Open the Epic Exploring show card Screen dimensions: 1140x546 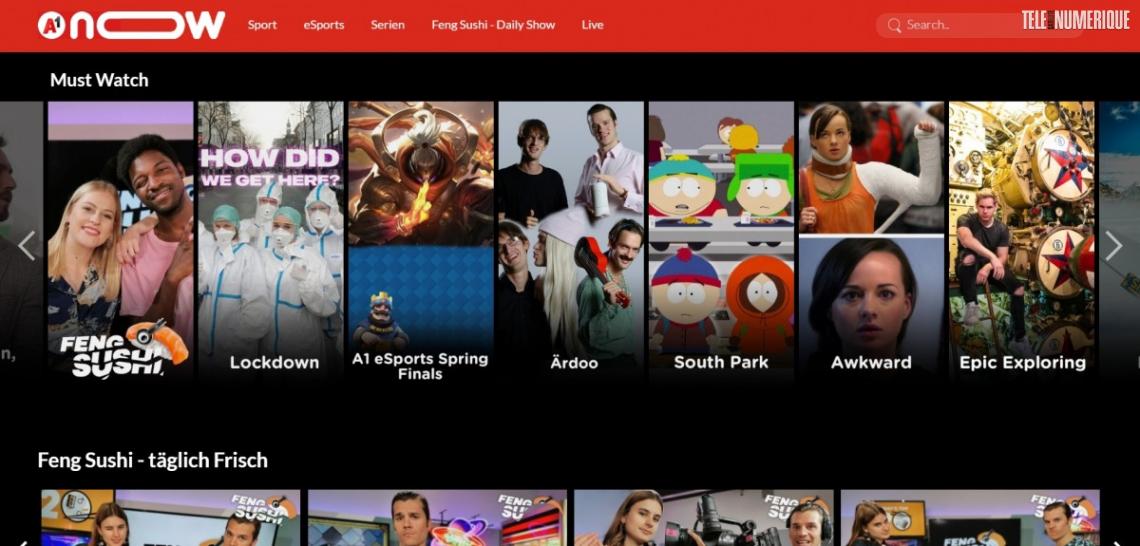[1021, 241]
